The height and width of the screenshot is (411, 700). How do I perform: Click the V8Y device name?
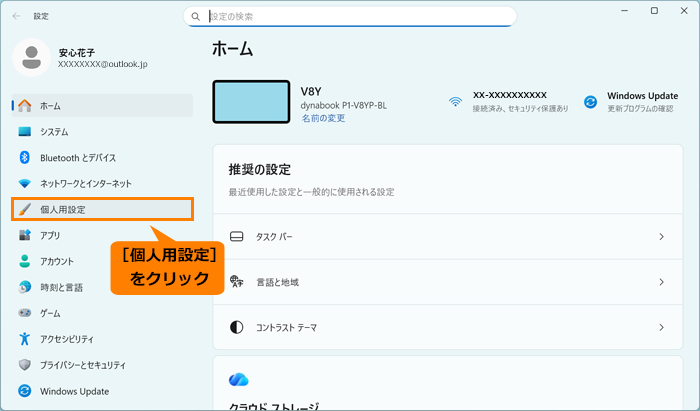(311, 91)
